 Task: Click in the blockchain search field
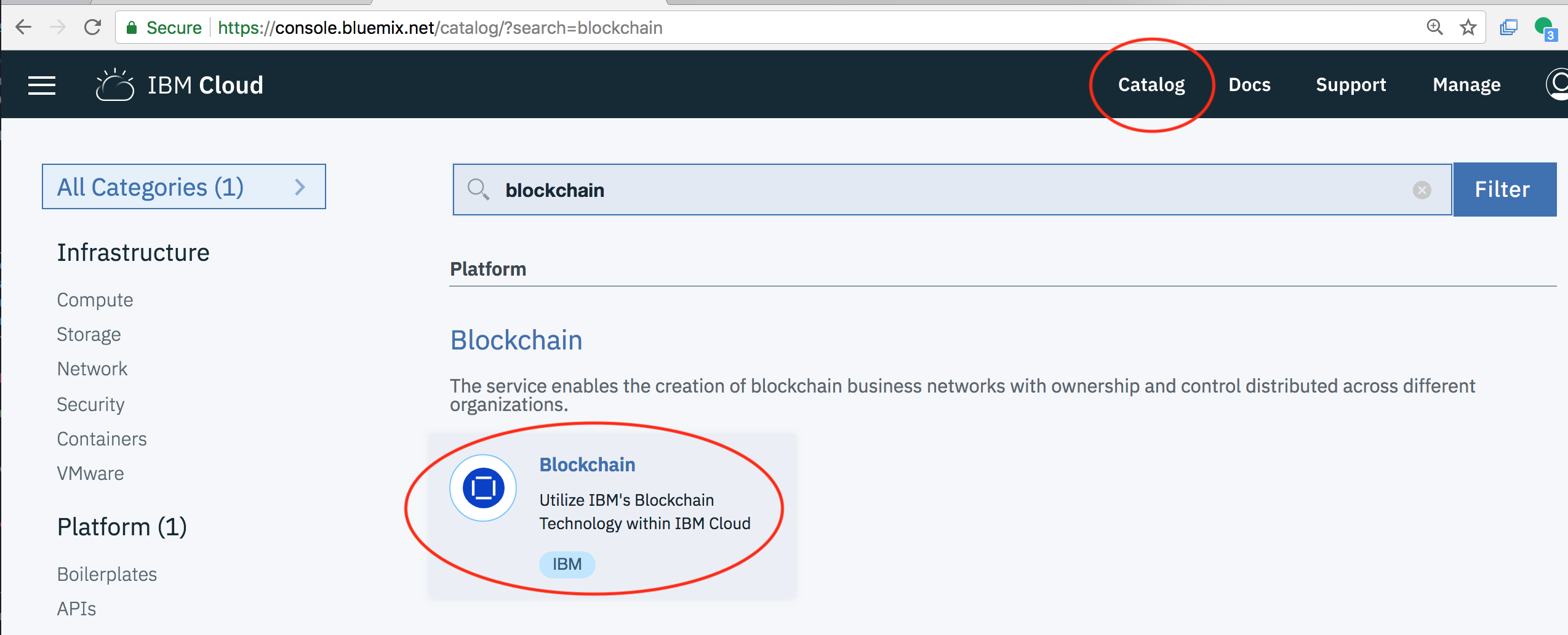click(952, 190)
